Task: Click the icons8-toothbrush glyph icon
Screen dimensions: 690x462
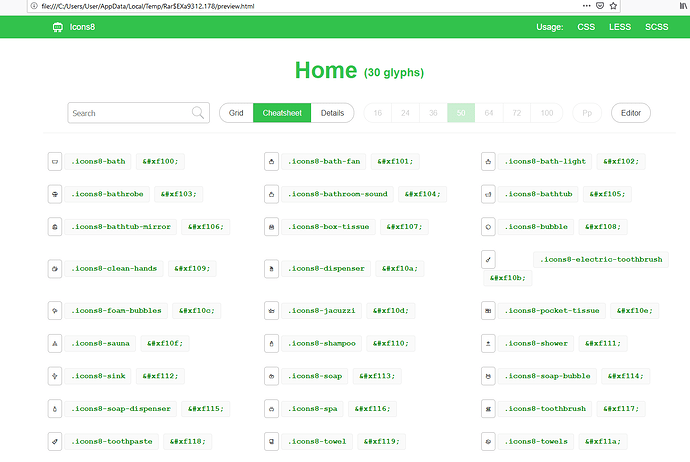Action: (488, 409)
